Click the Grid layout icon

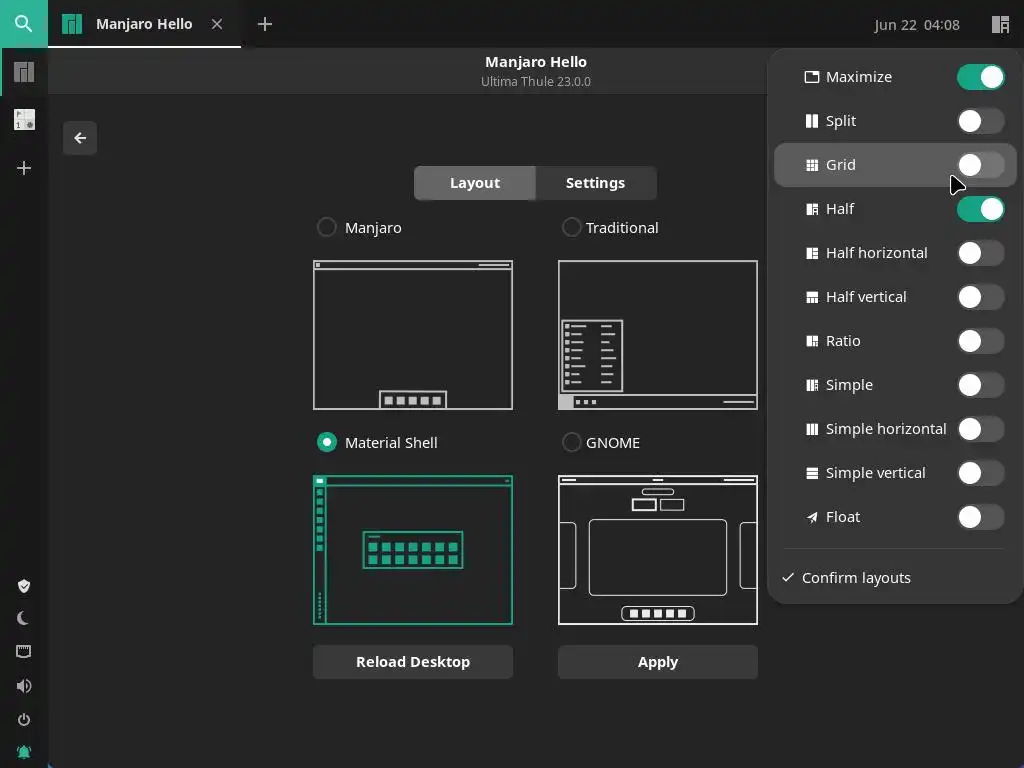(x=812, y=165)
